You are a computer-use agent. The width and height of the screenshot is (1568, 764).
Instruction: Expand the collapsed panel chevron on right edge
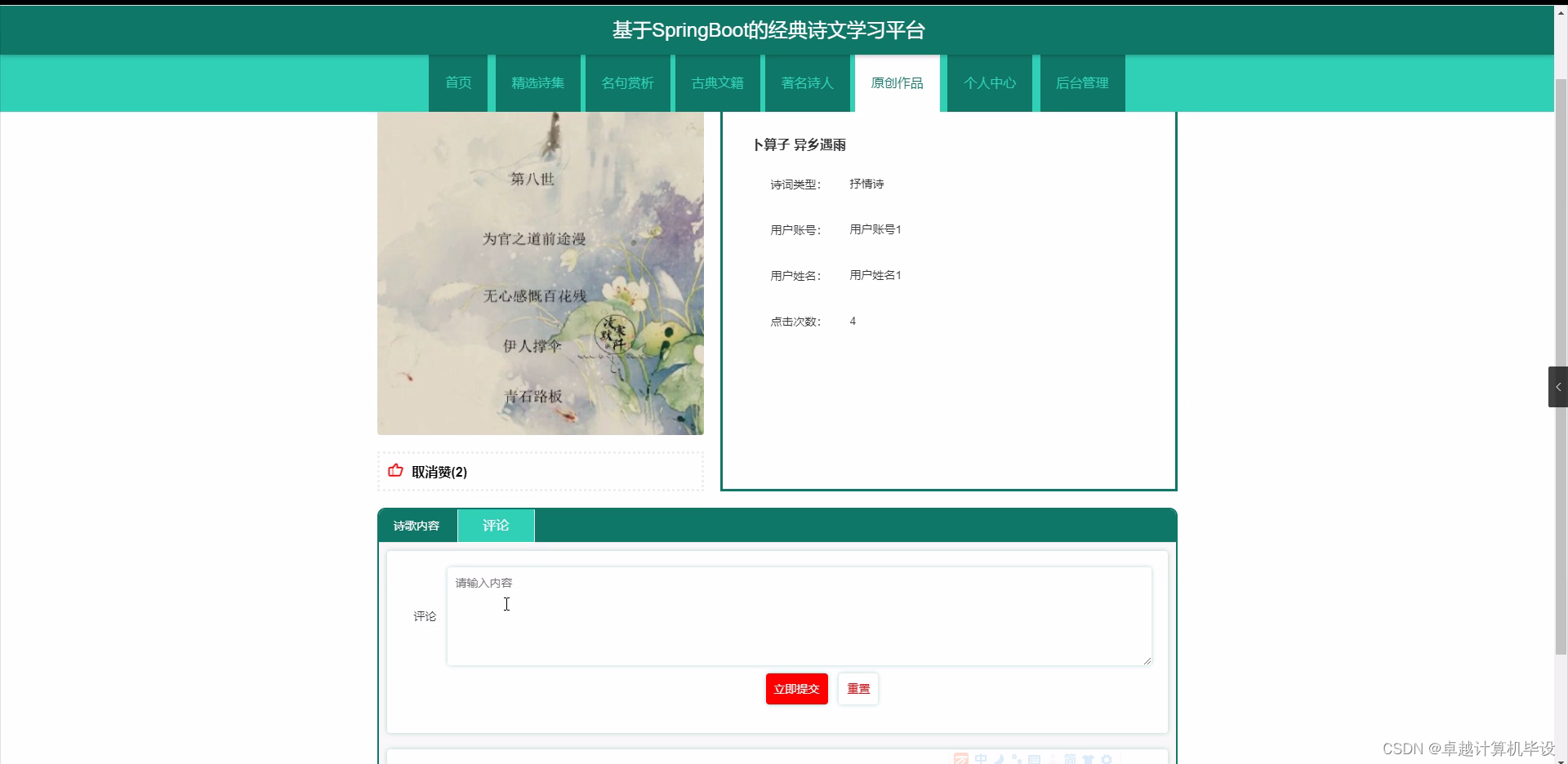(x=1558, y=386)
